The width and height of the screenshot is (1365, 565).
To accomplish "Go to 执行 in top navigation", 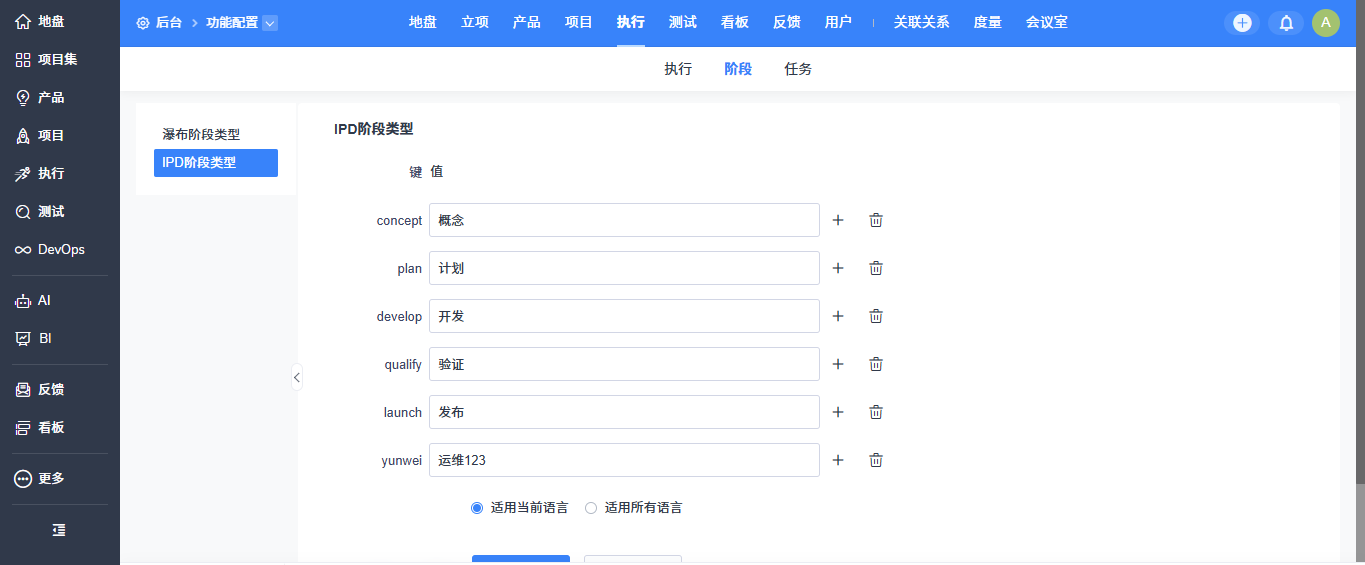I will [x=631, y=22].
